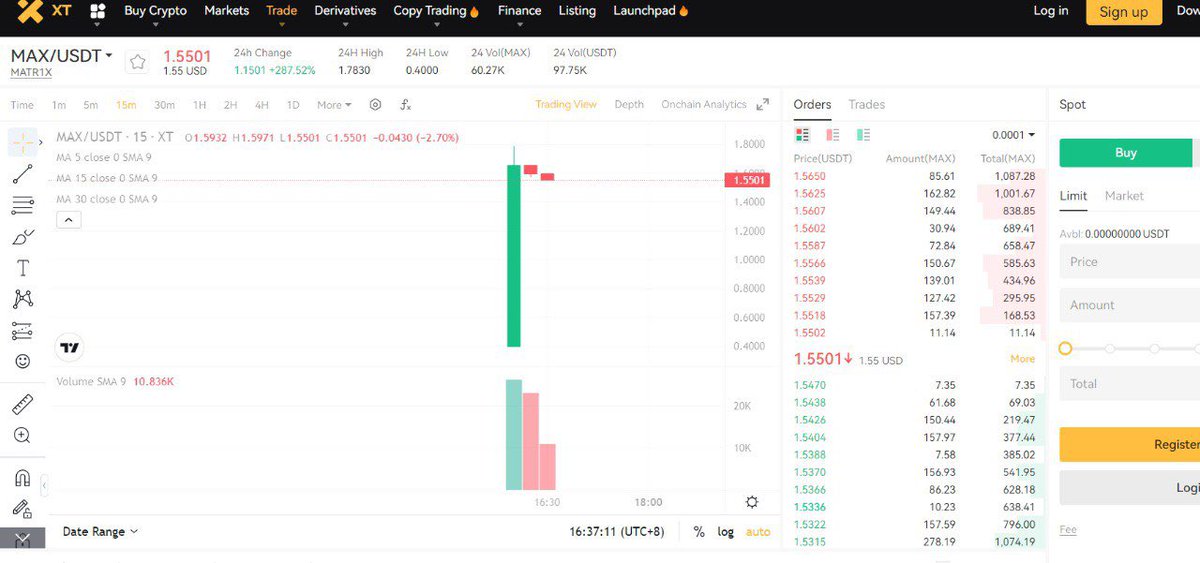Open the Date Range dropdown
This screenshot has width=1200, height=563.
pyautogui.click(x=100, y=532)
